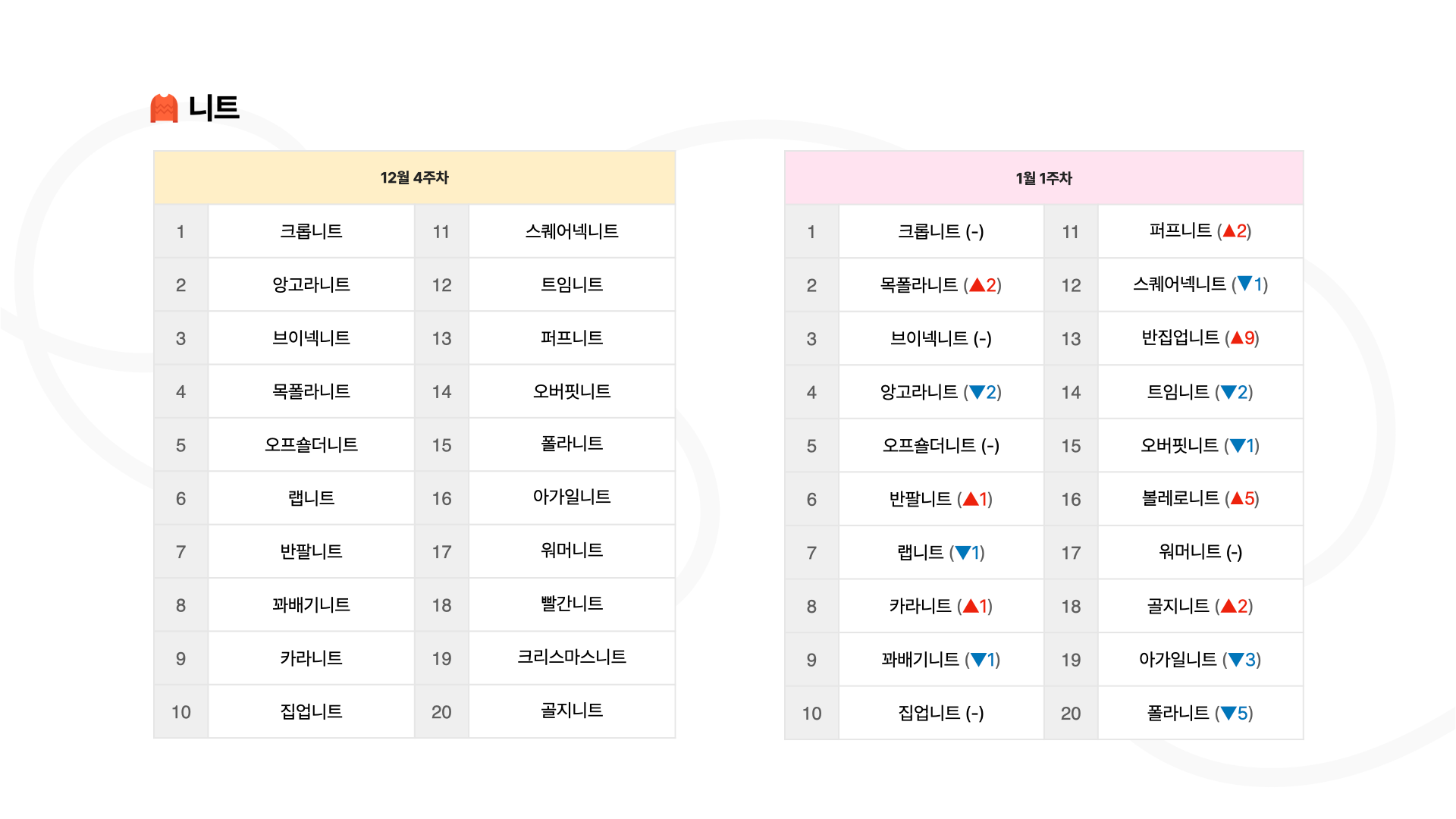Click 크롭니트 (-) in the 1월 1주차 table
This screenshot has width=1456, height=819.
pyautogui.click(x=940, y=232)
